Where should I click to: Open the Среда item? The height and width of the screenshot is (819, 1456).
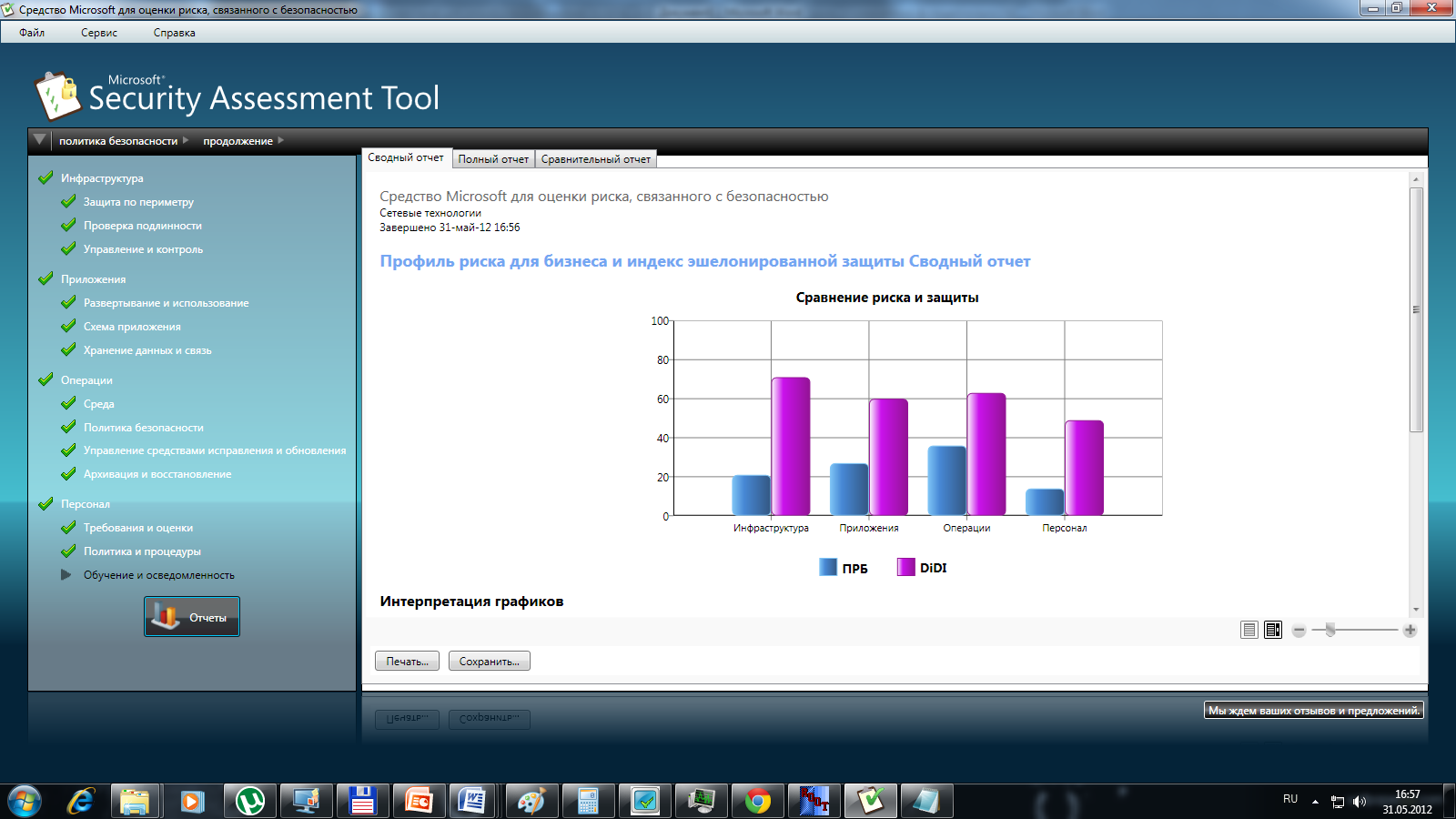coord(99,404)
